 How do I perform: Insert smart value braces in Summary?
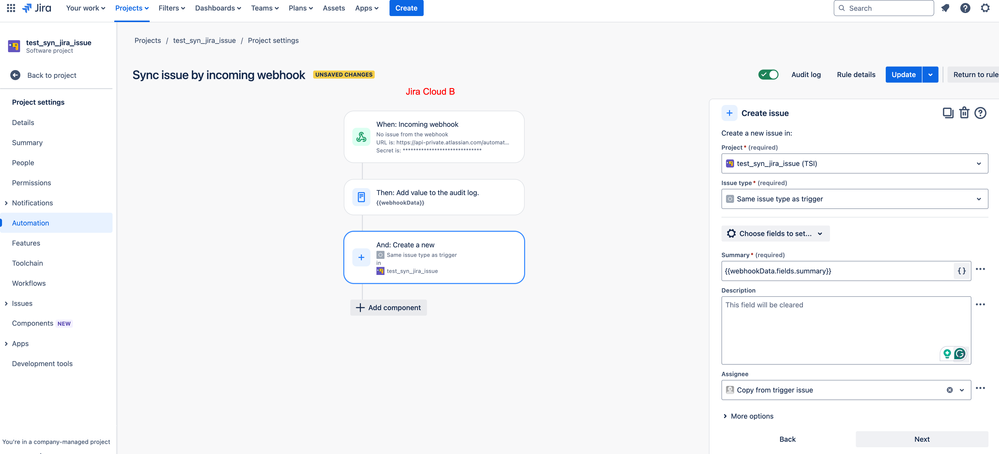(961, 271)
